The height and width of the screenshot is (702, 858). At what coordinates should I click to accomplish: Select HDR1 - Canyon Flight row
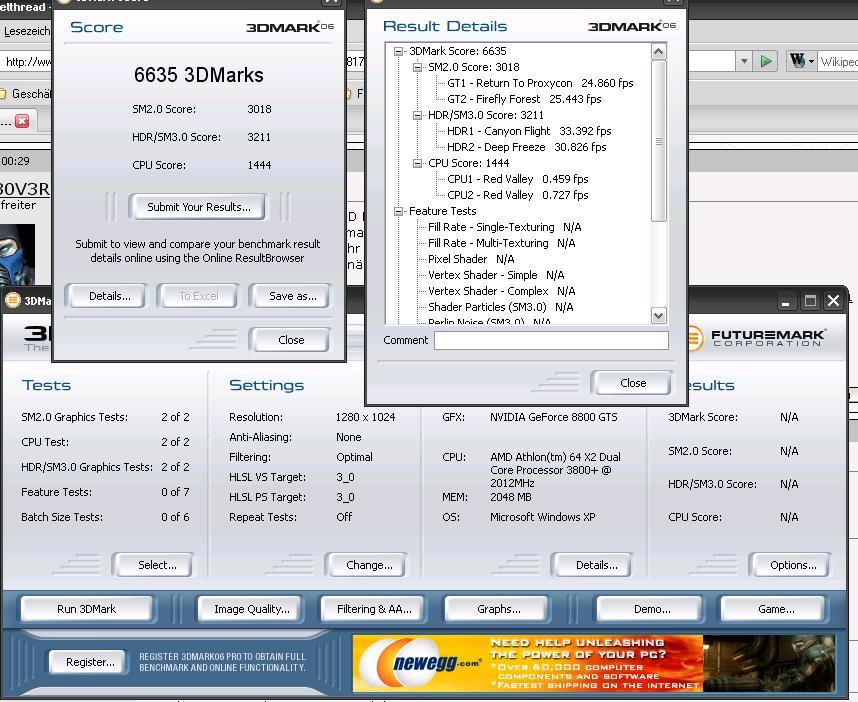(x=529, y=131)
